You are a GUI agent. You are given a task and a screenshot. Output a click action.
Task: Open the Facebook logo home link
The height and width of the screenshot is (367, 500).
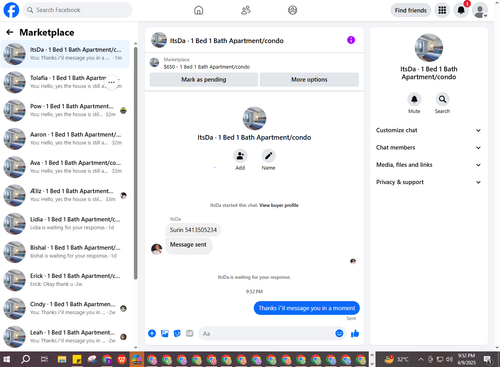[11, 10]
